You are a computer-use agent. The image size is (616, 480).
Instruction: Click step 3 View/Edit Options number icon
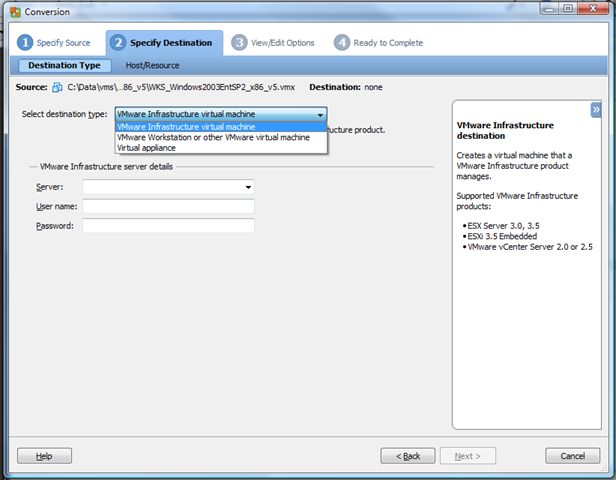click(x=239, y=43)
